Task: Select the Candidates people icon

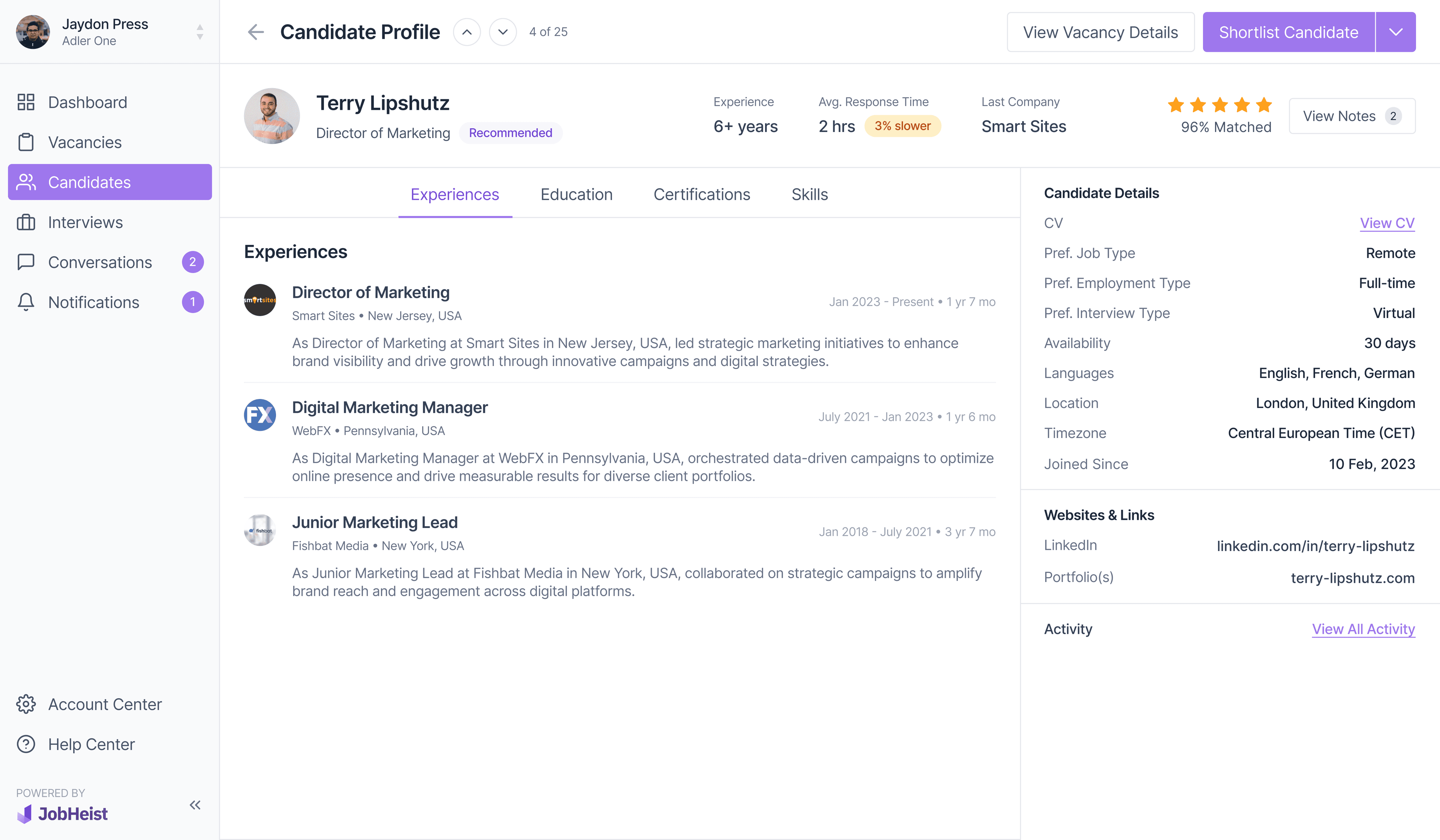Action: [26, 182]
